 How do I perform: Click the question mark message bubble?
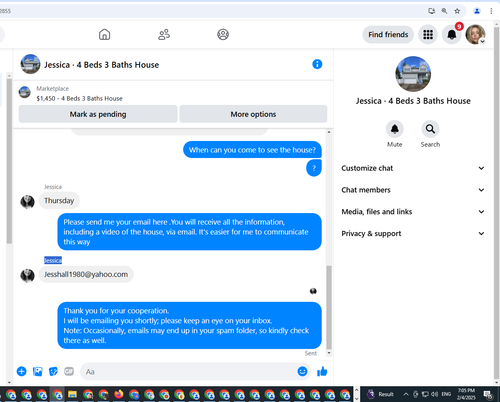coord(314,168)
